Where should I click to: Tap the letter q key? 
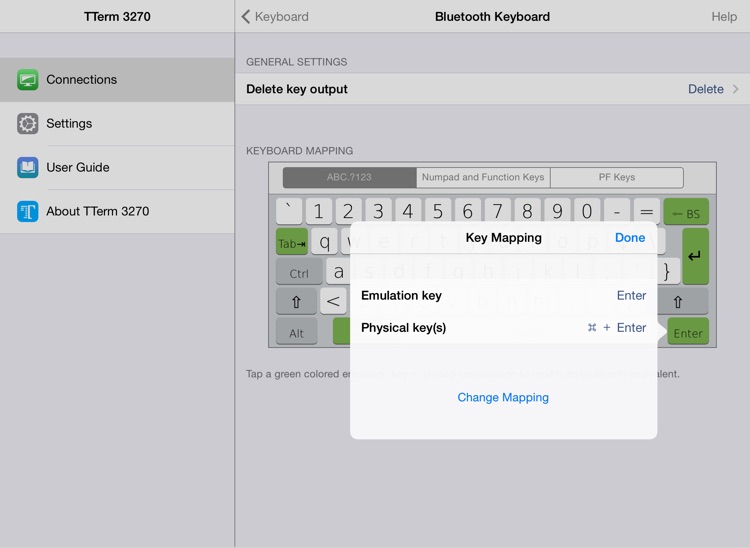(325, 241)
